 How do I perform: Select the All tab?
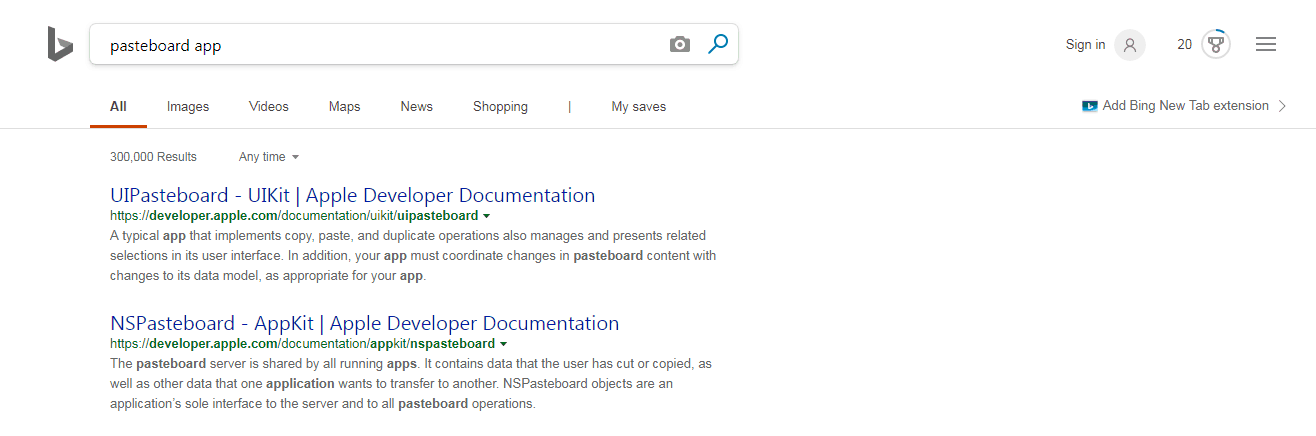(118, 106)
